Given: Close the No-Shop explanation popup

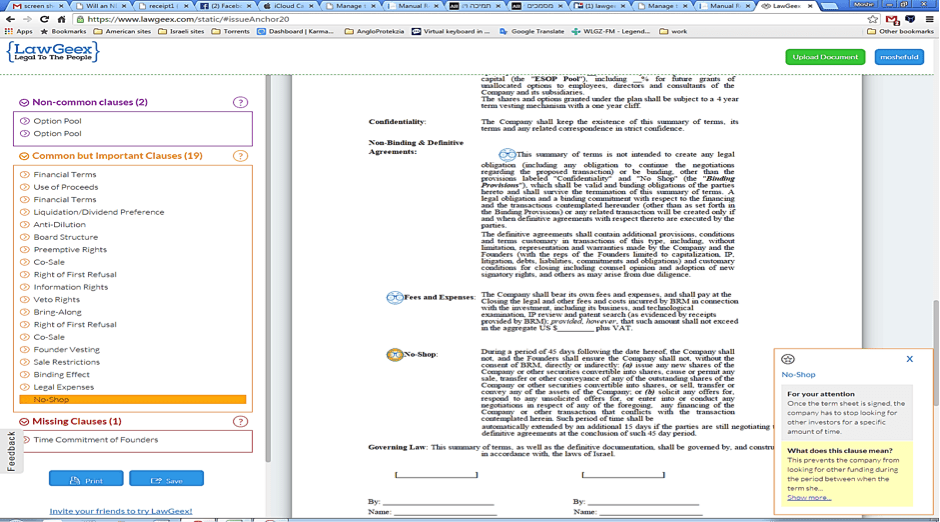Looking at the screenshot, I should (909, 359).
